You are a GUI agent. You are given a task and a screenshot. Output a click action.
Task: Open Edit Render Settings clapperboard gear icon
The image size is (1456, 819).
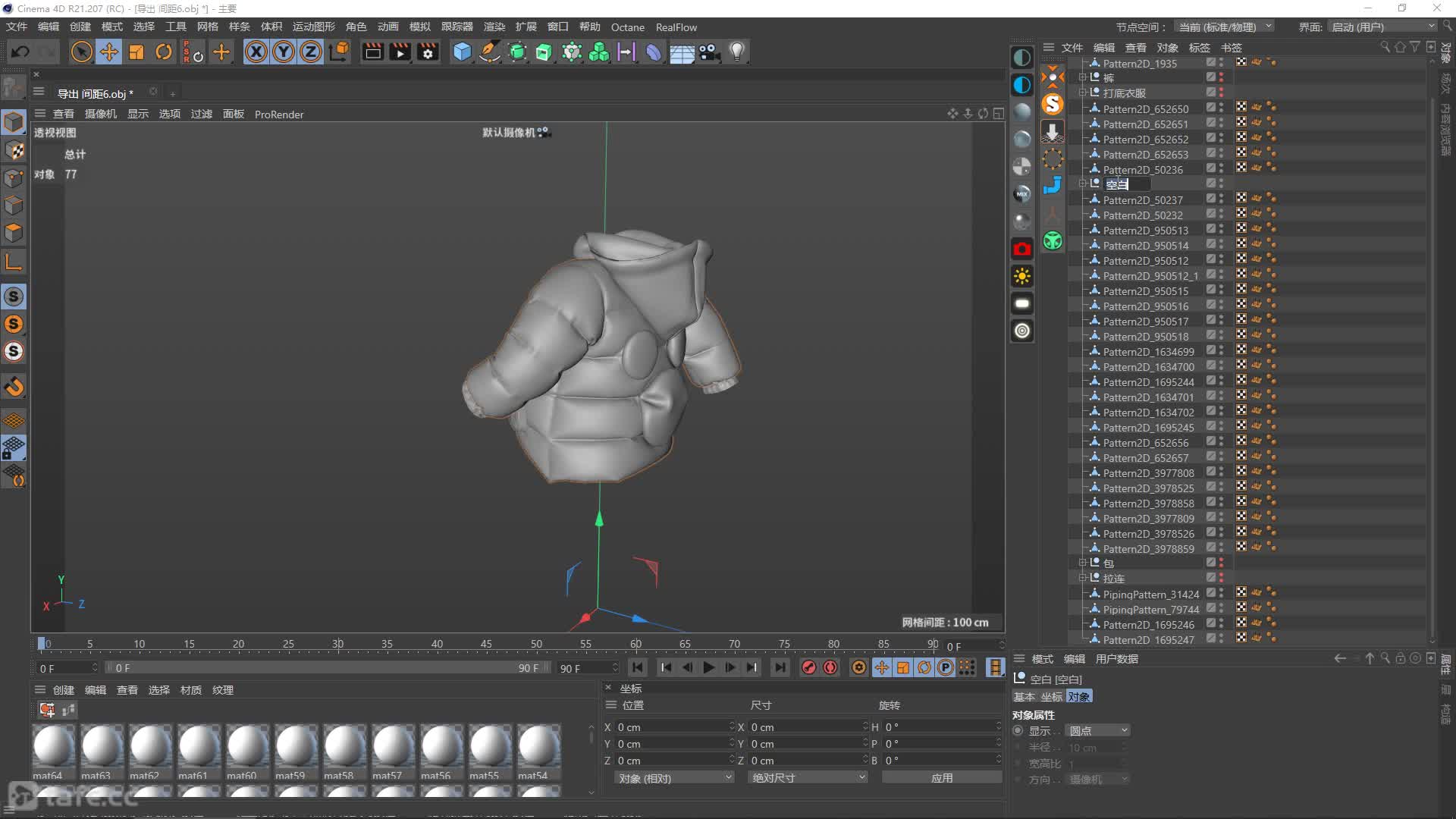(x=428, y=52)
